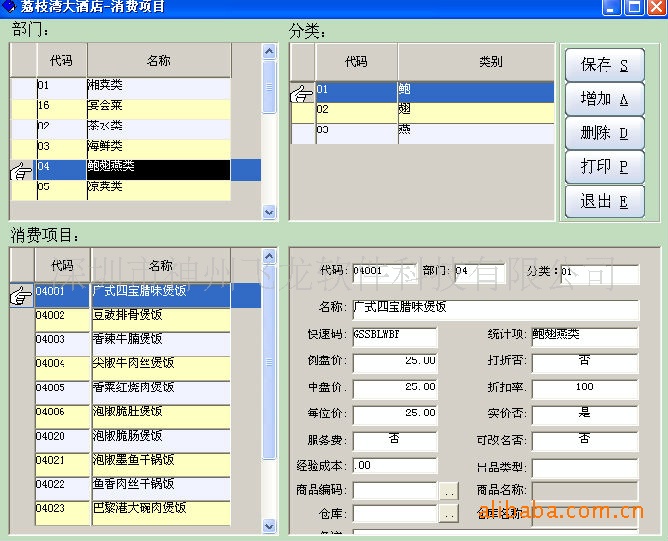The width and height of the screenshot is (668, 541).
Task: Click the 名称 input field in details panel
Action: pyautogui.click(x=495, y=309)
